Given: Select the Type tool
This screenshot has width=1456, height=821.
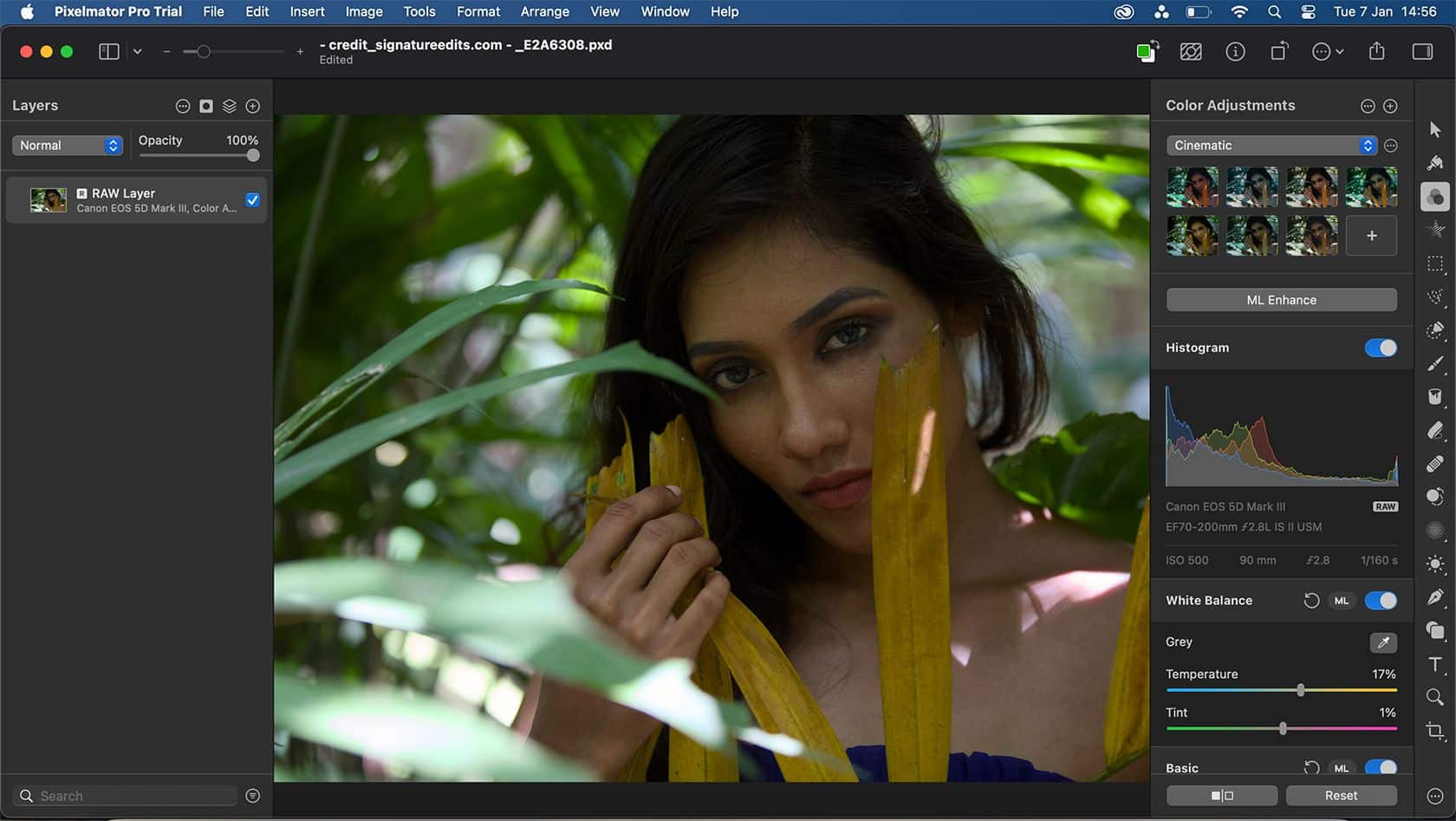Looking at the screenshot, I should (1435, 663).
